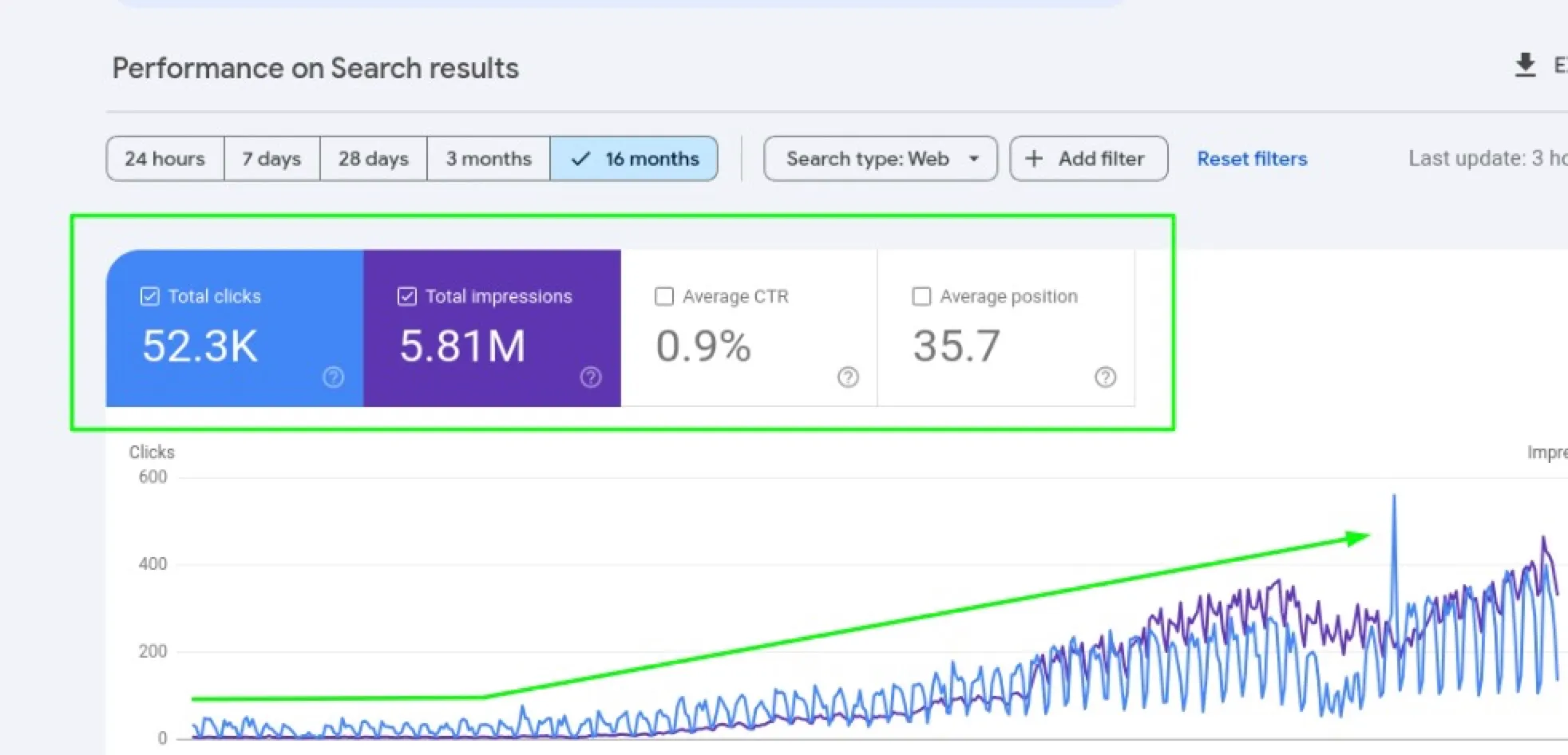The width and height of the screenshot is (1568, 755).
Task: Select the 28 days date range
Action: click(x=374, y=159)
